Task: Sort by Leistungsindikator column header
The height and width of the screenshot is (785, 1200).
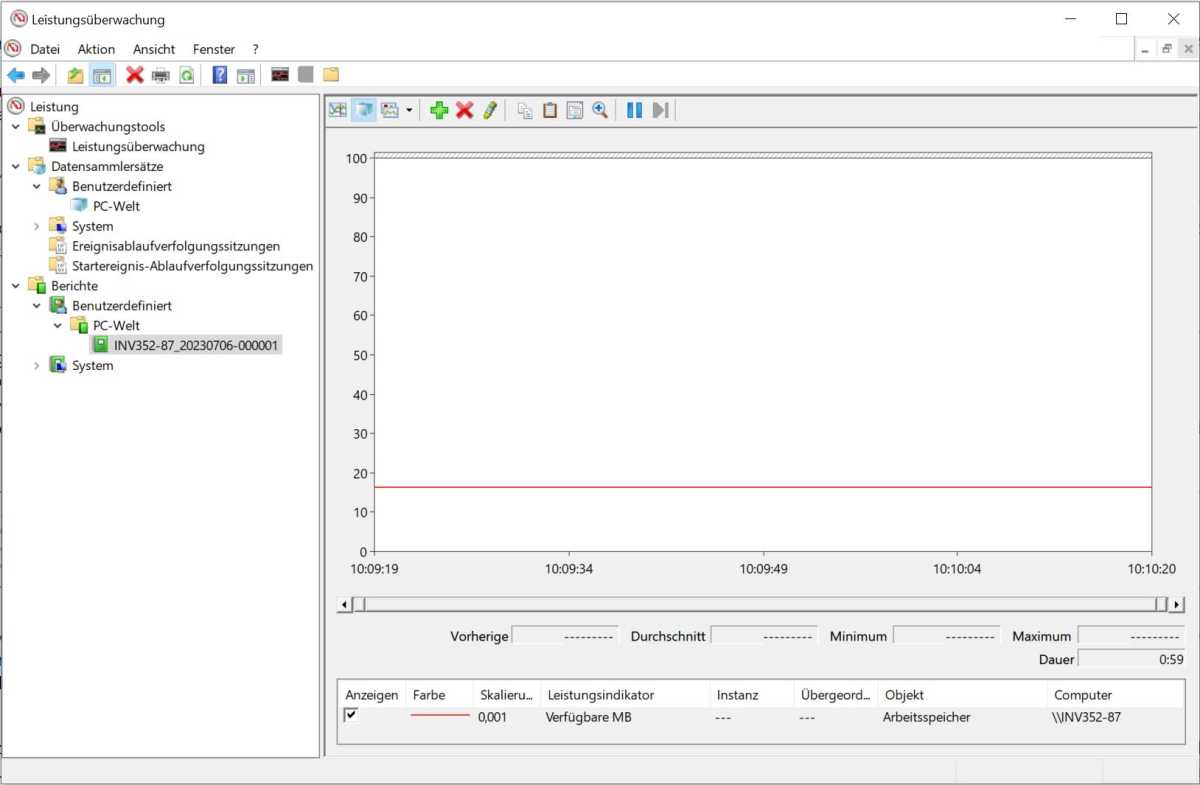Action: coord(625,694)
